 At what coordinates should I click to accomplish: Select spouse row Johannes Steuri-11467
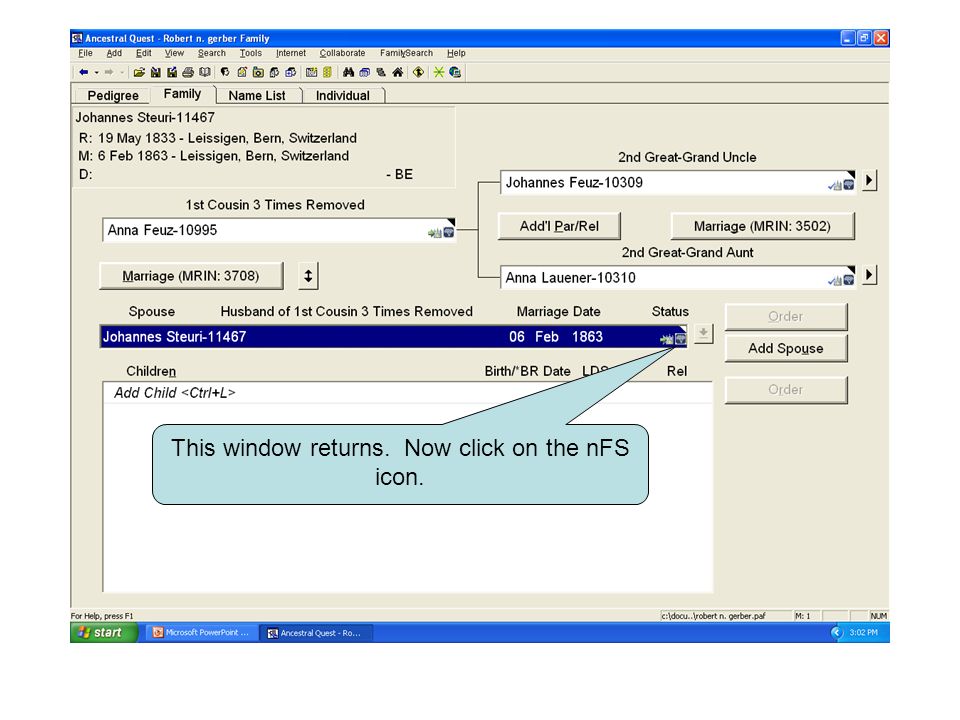tap(393, 337)
